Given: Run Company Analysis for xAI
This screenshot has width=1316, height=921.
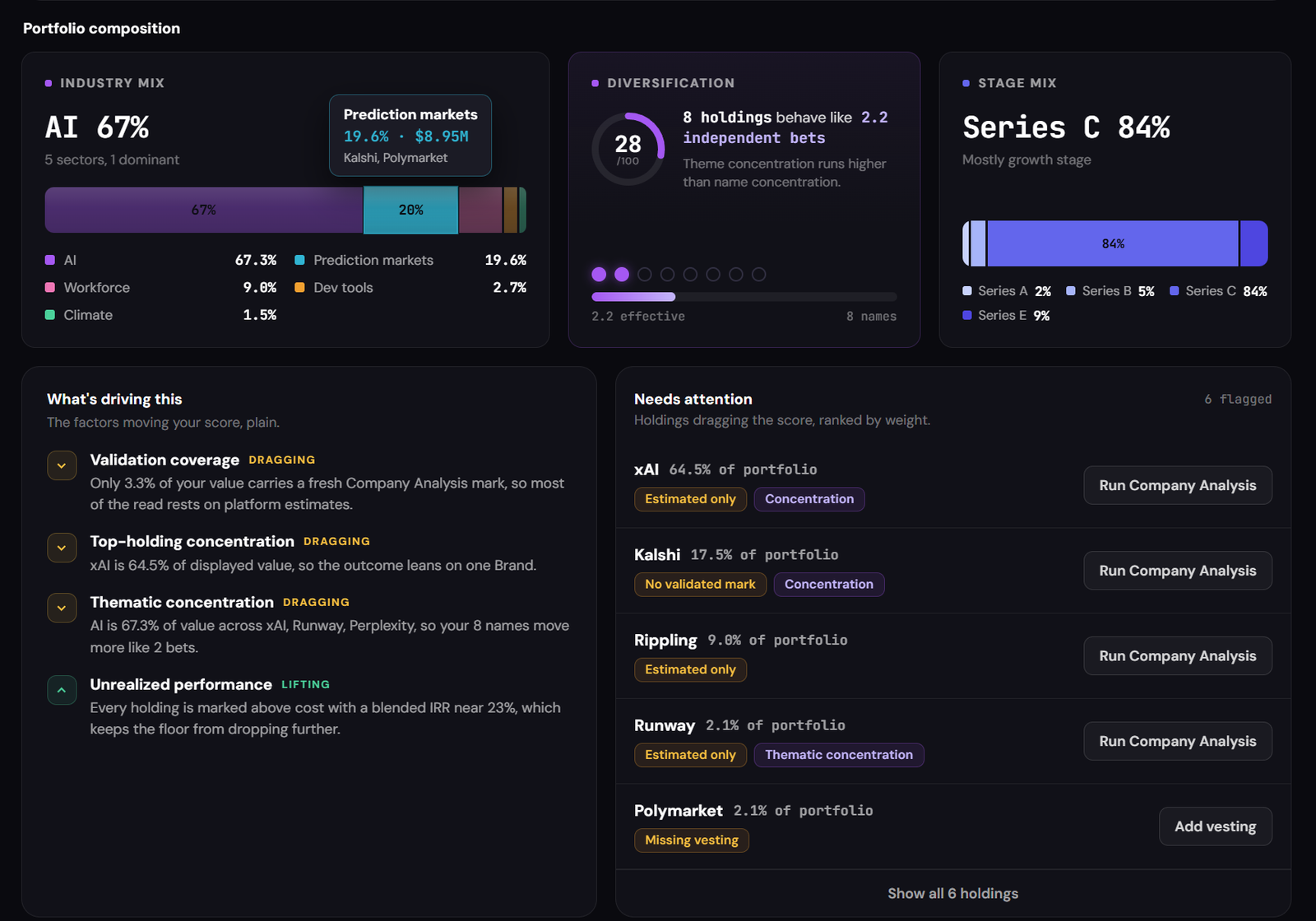Looking at the screenshot, I should (x=1177, y=485).
